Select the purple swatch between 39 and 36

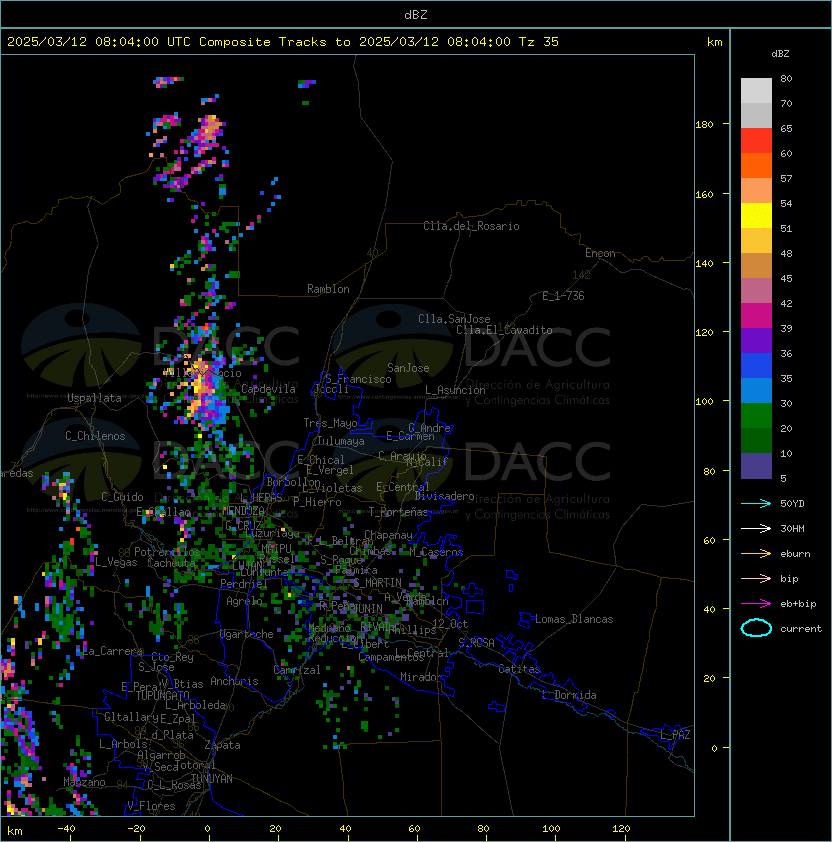(756, 340)
